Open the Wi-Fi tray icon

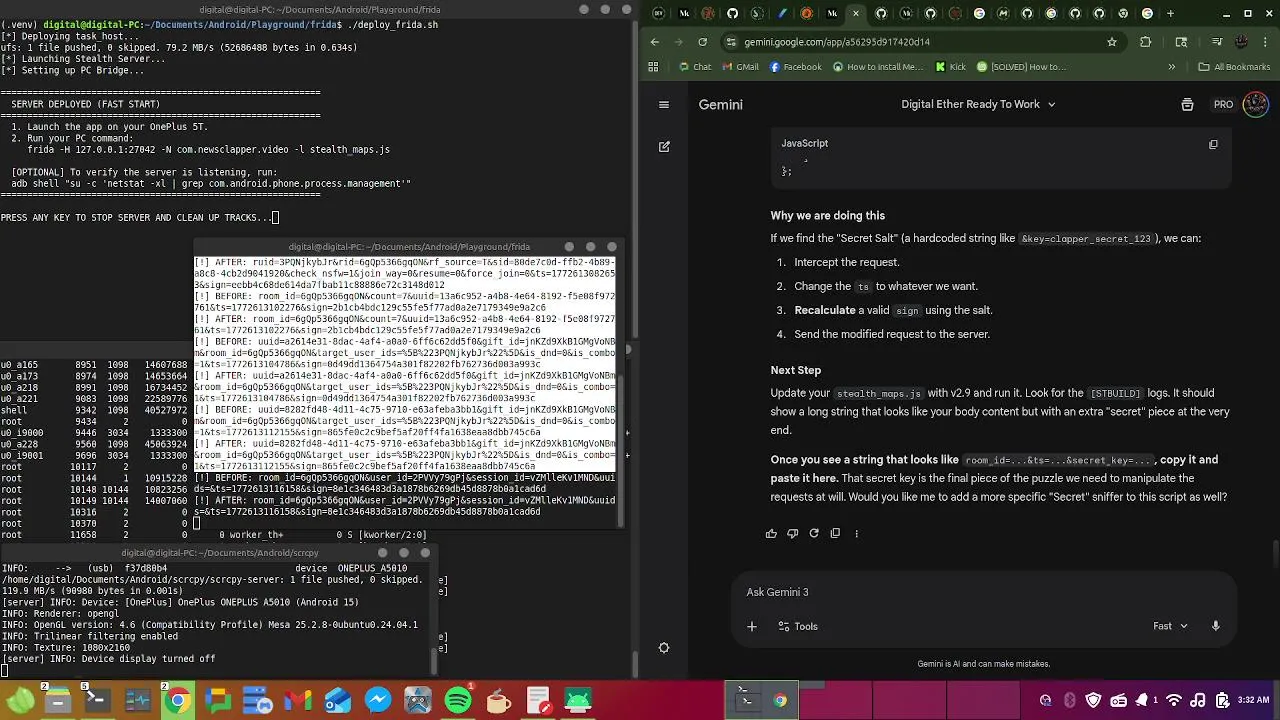(1174, 700)
